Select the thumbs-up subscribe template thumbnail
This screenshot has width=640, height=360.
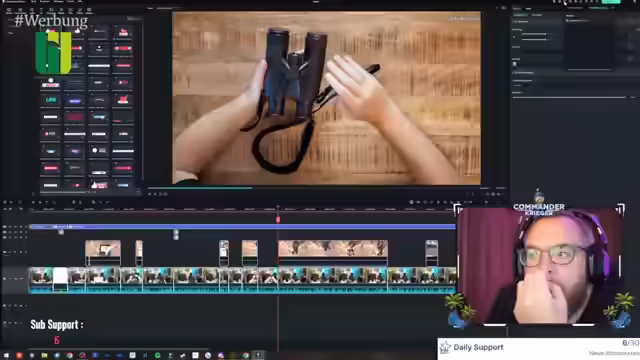point(99,184)
